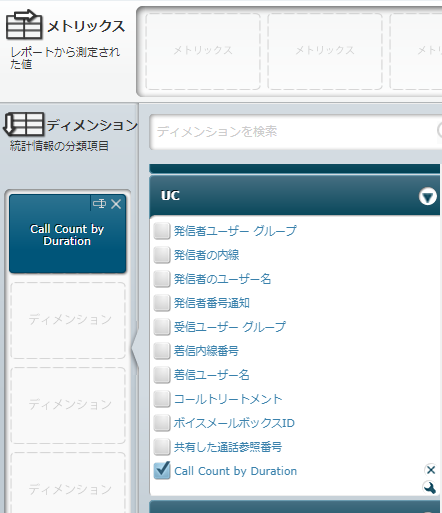Click the second empty メトリックス slot

325,51
